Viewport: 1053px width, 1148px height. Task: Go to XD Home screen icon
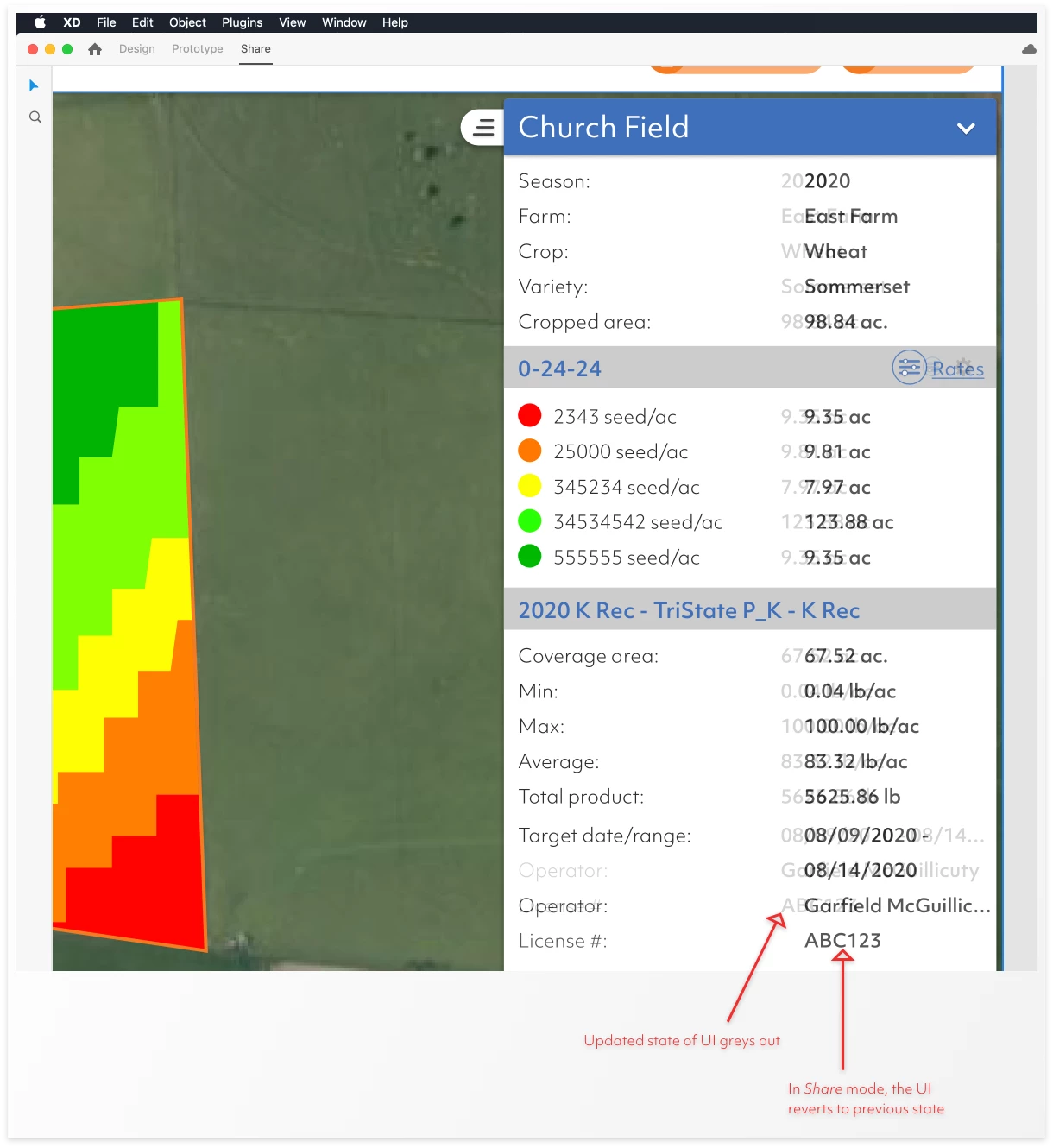(x=95, y=49)
